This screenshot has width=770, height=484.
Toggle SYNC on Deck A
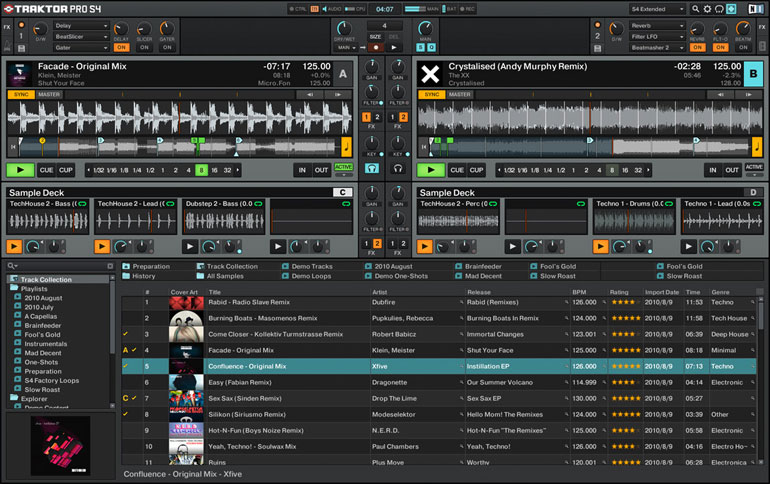point(19,95)
